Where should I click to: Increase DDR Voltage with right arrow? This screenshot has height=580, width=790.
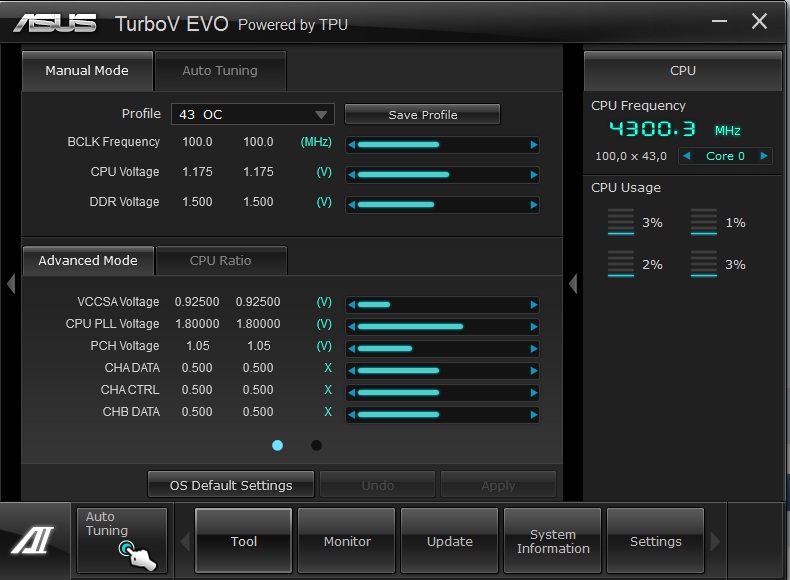click(x=534, y=205)
